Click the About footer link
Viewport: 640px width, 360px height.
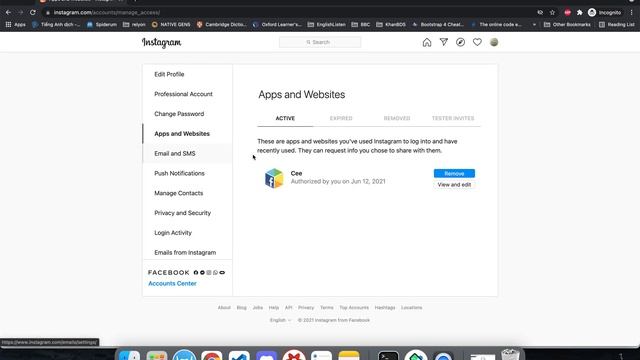(x=224, y=307)
